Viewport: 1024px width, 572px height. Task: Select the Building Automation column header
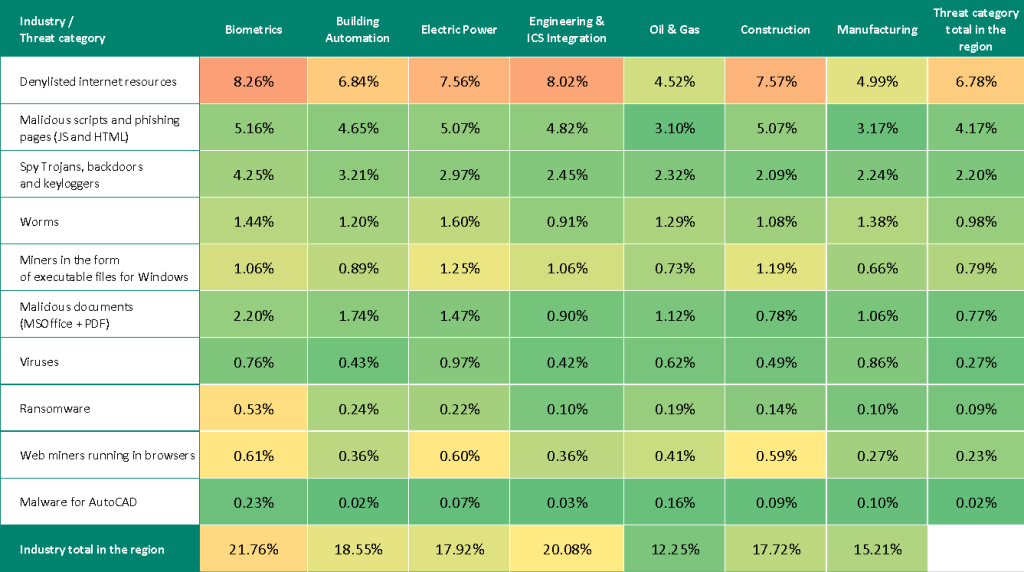[x=357, y=30]
